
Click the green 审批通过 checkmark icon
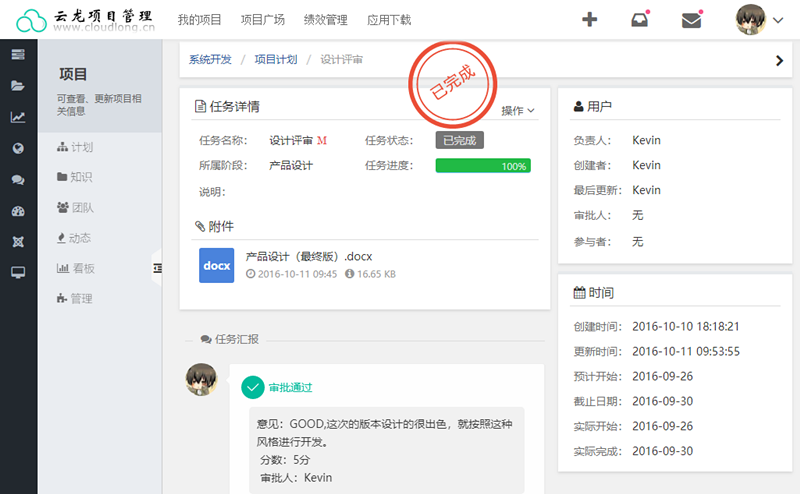(253, 387)
